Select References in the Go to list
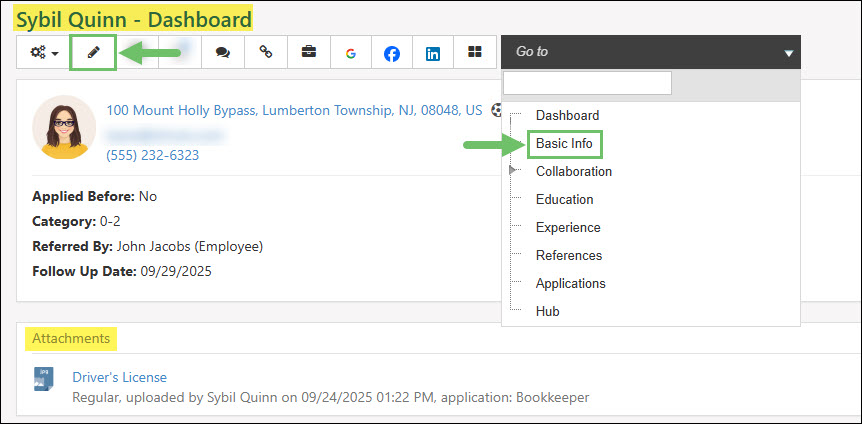This screenshot has width=862, height=424. point(569,256)
